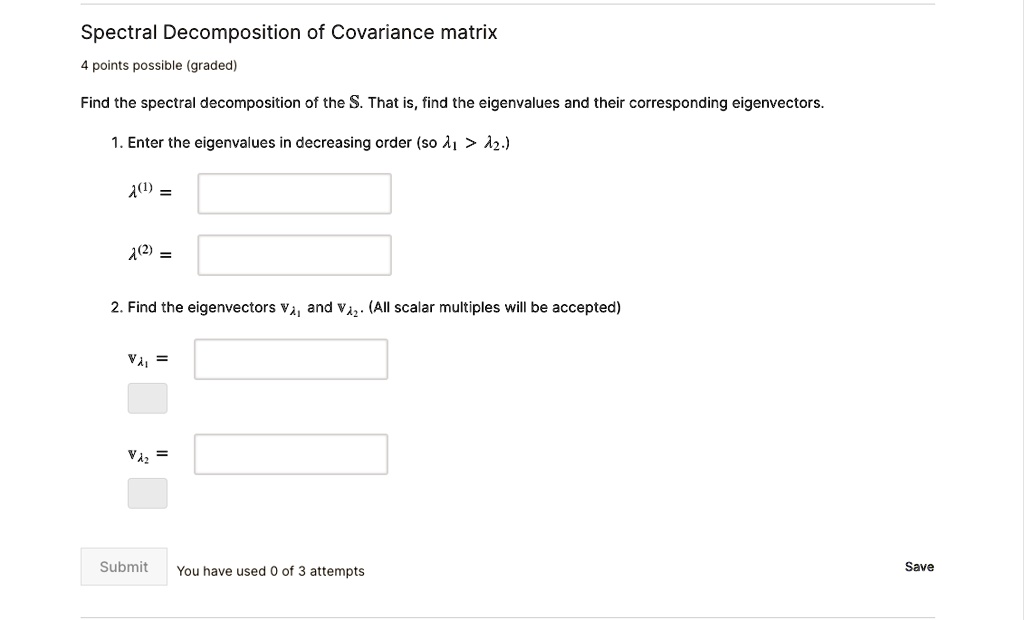The height and width of the screenshot is (620, 1024).
Task: Click the preview box below v_λ2 field
Action: point(147,492)
